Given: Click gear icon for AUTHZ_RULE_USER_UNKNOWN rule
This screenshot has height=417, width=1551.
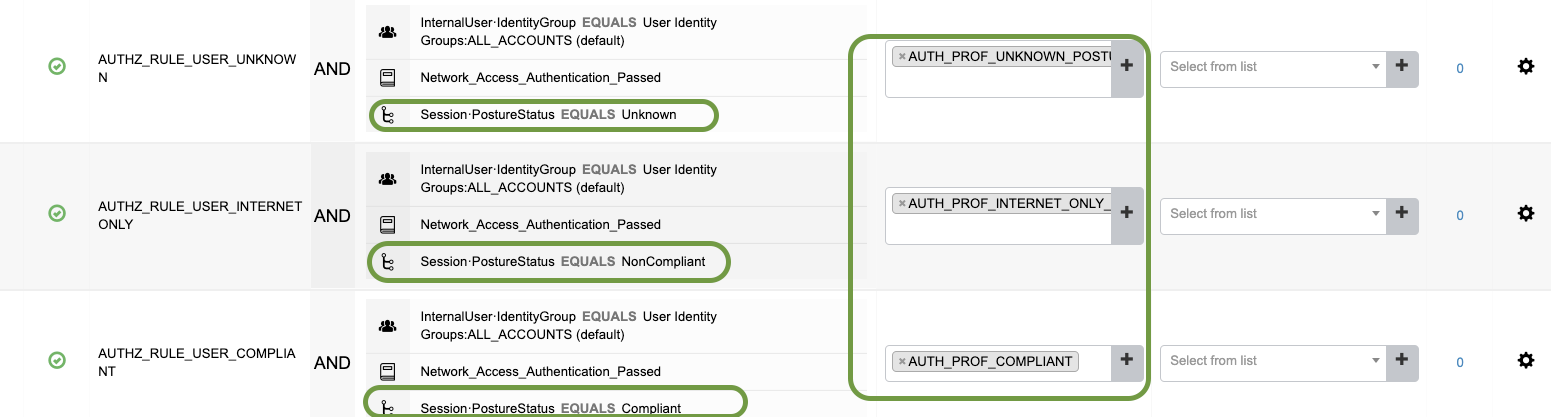Looking at the screenshot, I should point(1525,67).
